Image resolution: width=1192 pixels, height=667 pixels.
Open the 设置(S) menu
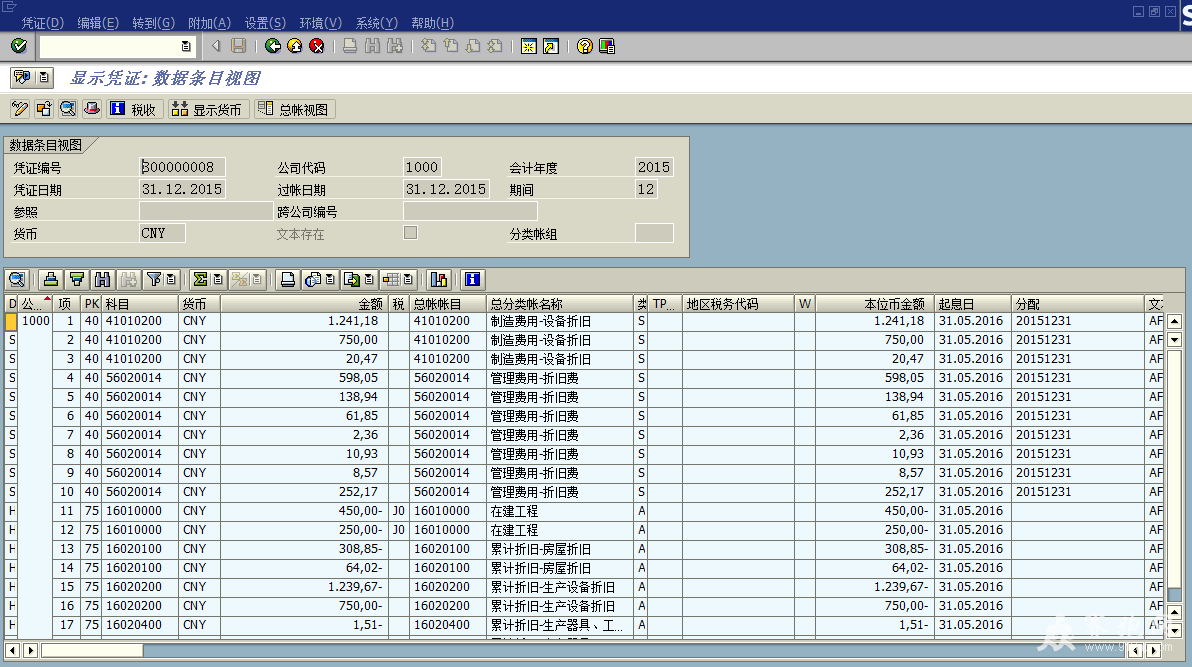coord(265,23)
